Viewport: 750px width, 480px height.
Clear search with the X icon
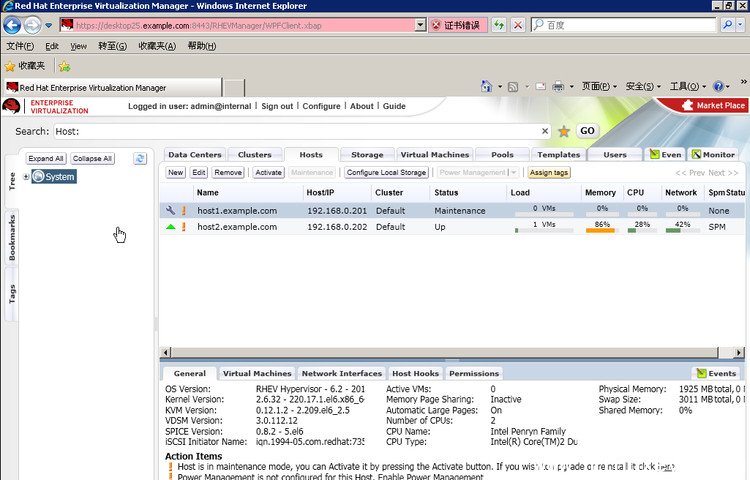tap(545, 131)
